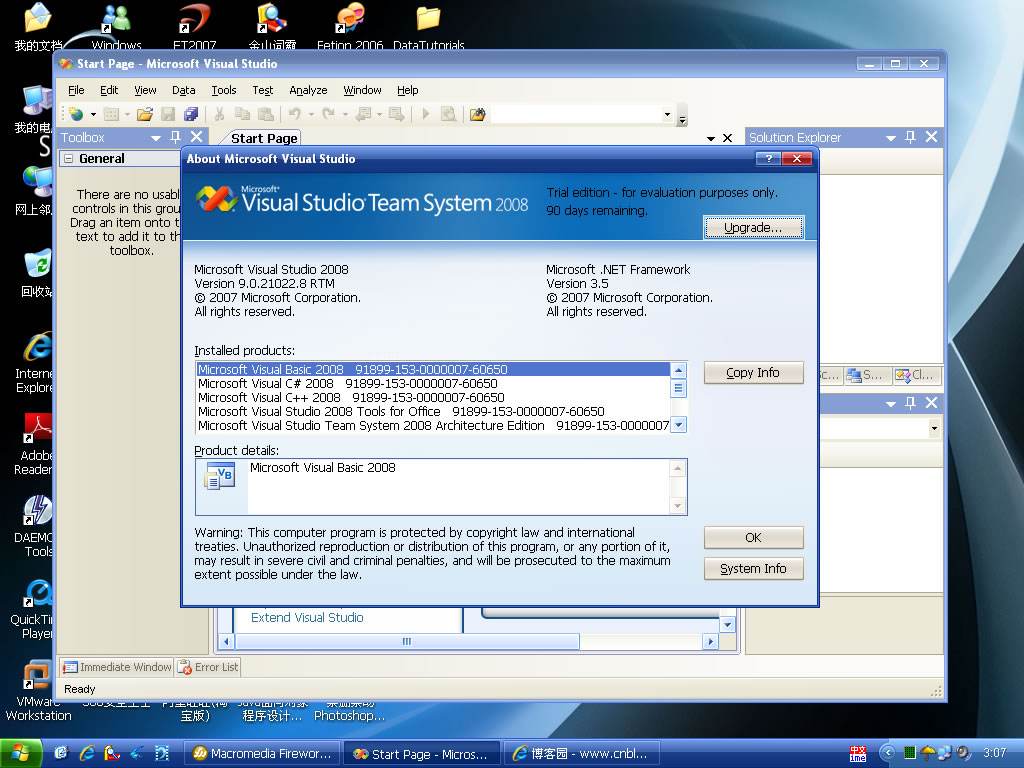Open Solution Explorer window position dropdown
The image size is (1024, 768).
click(889, 138)
